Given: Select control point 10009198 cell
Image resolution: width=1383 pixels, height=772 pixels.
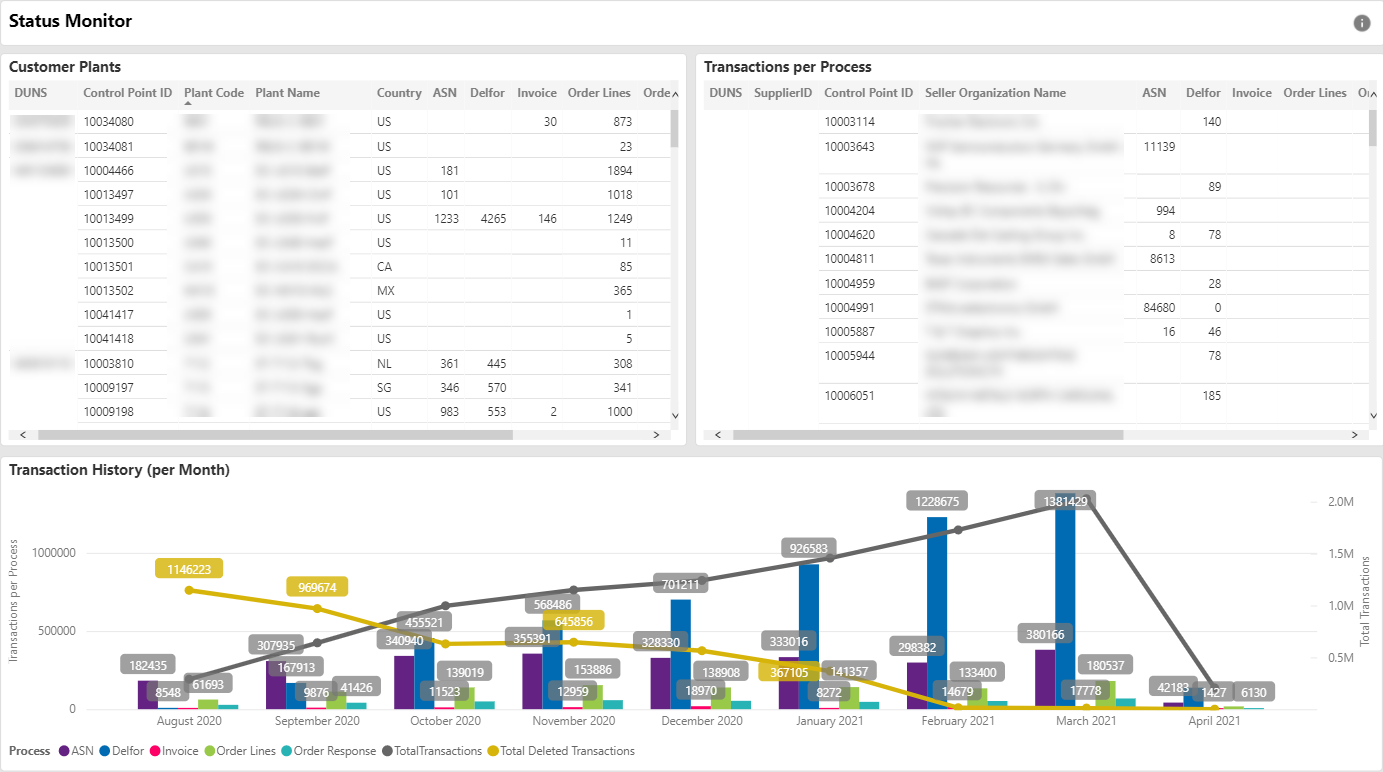Looking at the screenshot, I should tap(108, 411).
